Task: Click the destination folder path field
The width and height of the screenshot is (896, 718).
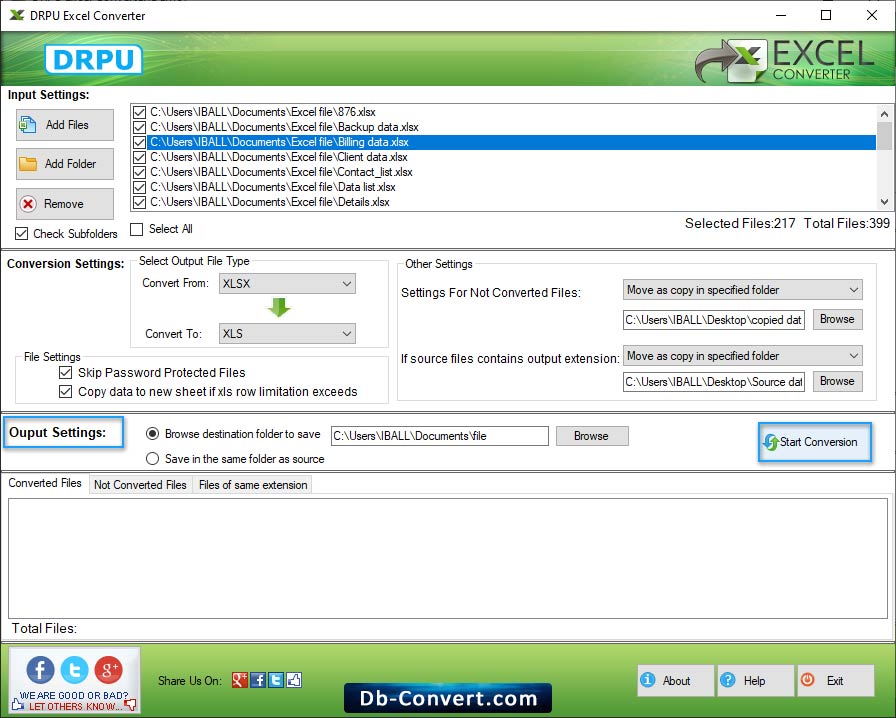Action: (439, 436)
